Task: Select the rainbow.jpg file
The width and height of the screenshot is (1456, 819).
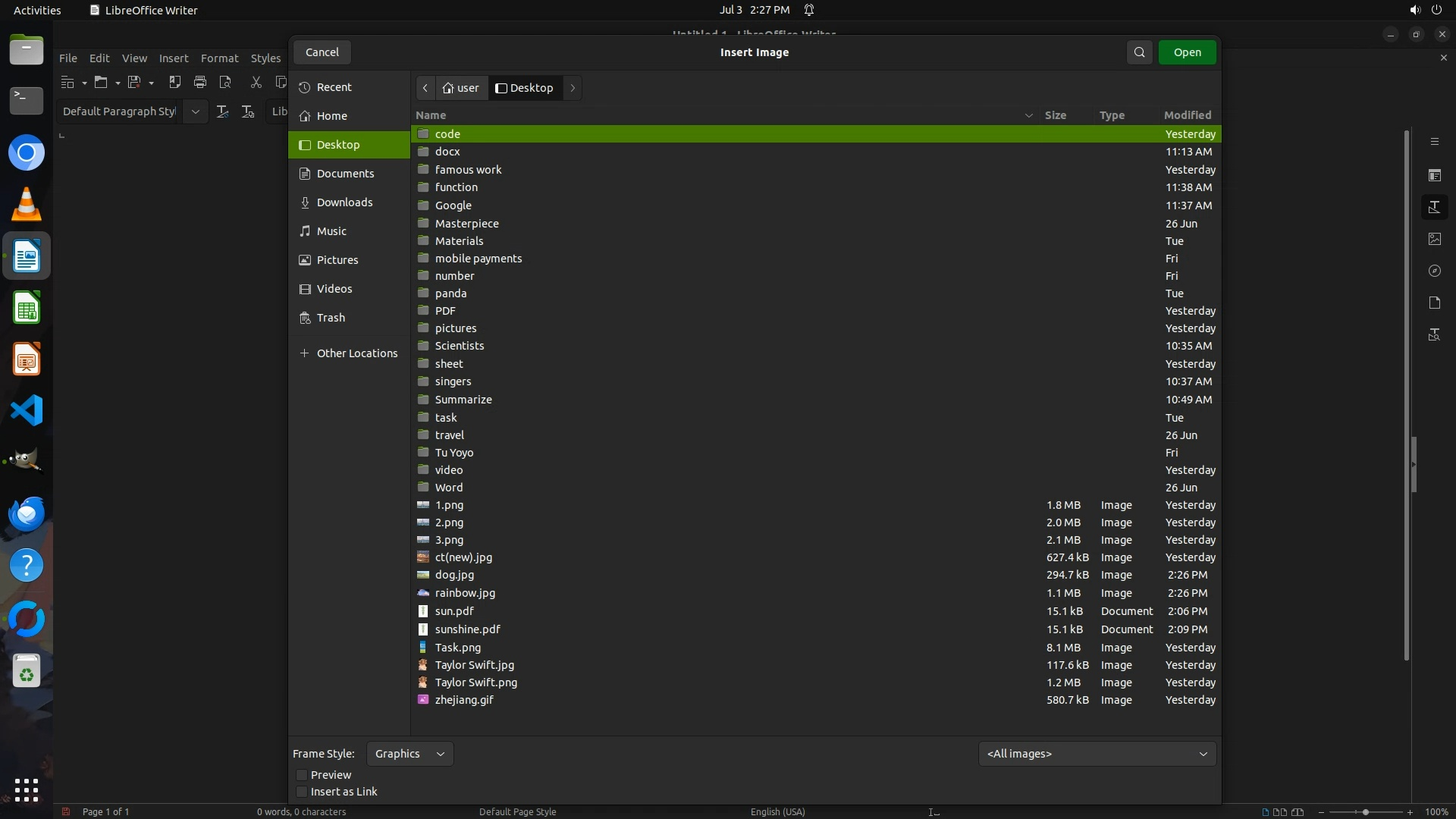Action: tap(465, 593)
